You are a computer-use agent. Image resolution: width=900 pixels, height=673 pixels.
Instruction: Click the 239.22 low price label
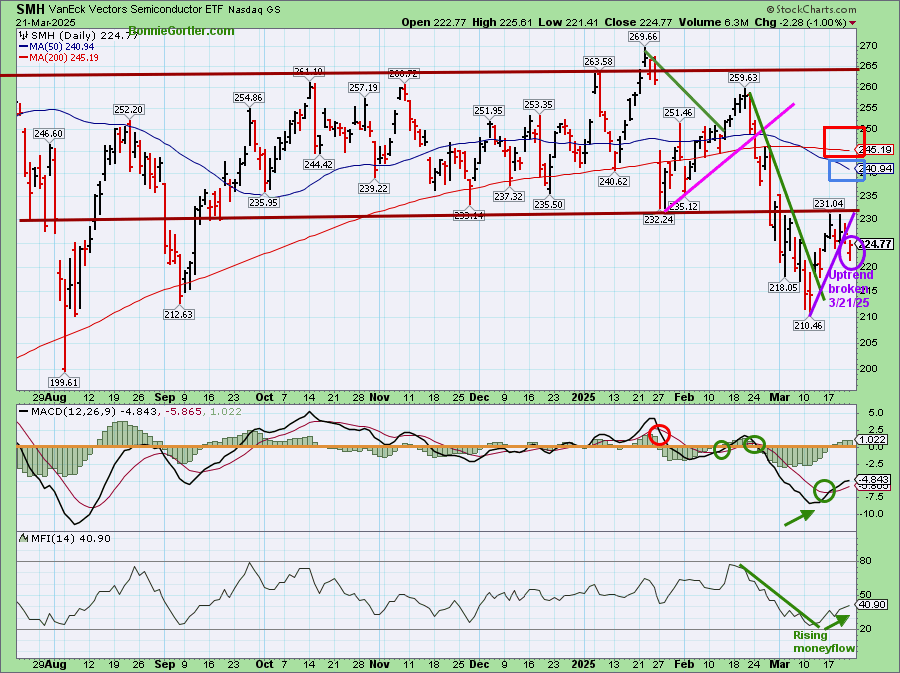[374, 188]
